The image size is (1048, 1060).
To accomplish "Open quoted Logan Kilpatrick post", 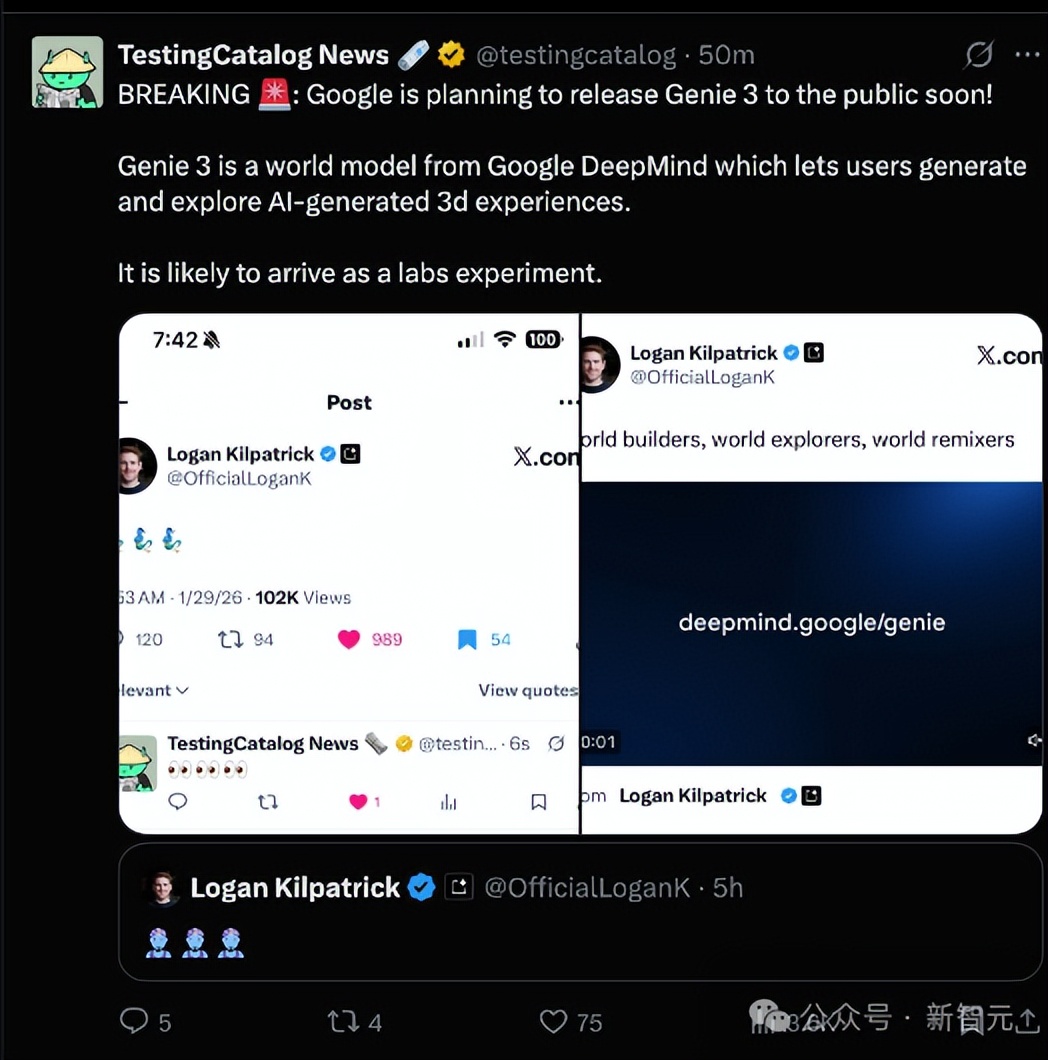I will point(580,911).
